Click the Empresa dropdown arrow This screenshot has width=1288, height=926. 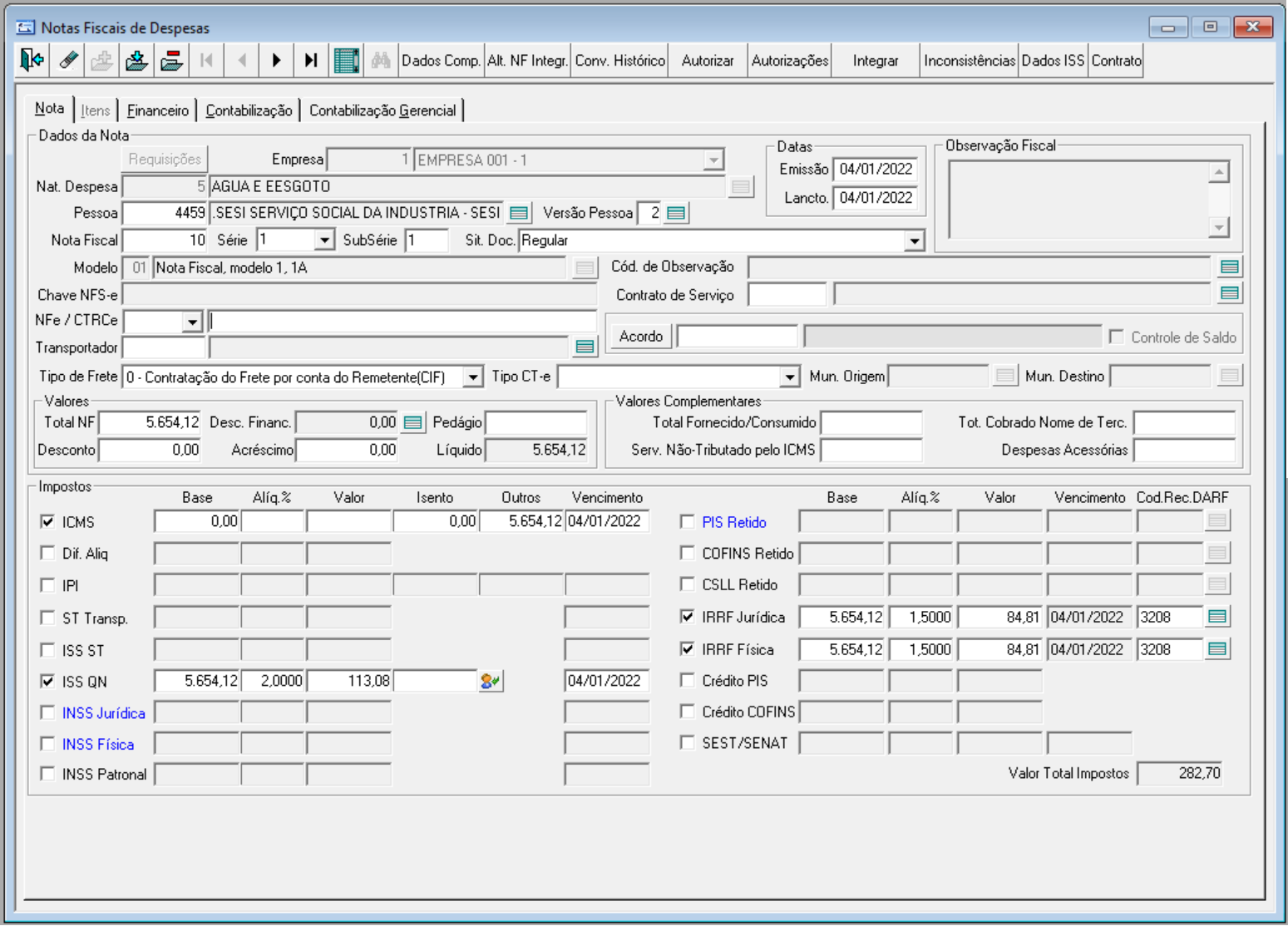[713, 160]
